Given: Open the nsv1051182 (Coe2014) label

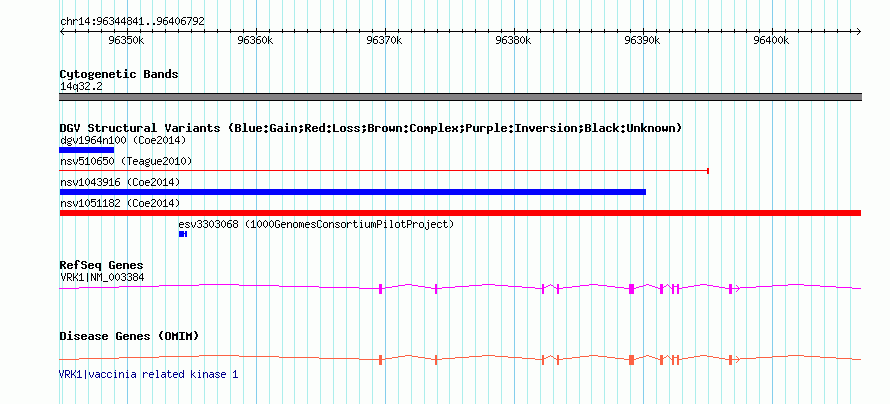Looking at the screenshot, I should pos(120,203).
